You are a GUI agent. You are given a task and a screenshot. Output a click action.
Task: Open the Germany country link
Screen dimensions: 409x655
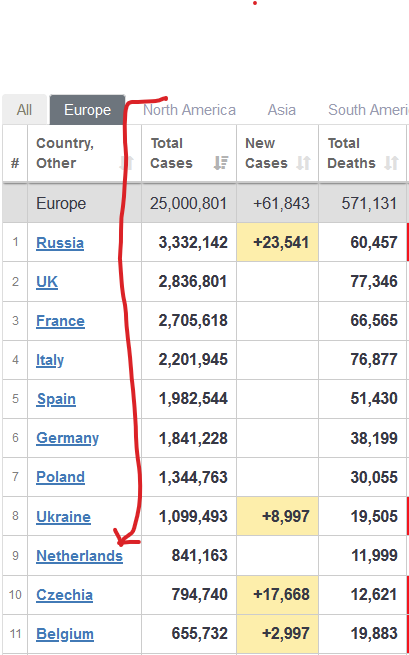point(67,438)
